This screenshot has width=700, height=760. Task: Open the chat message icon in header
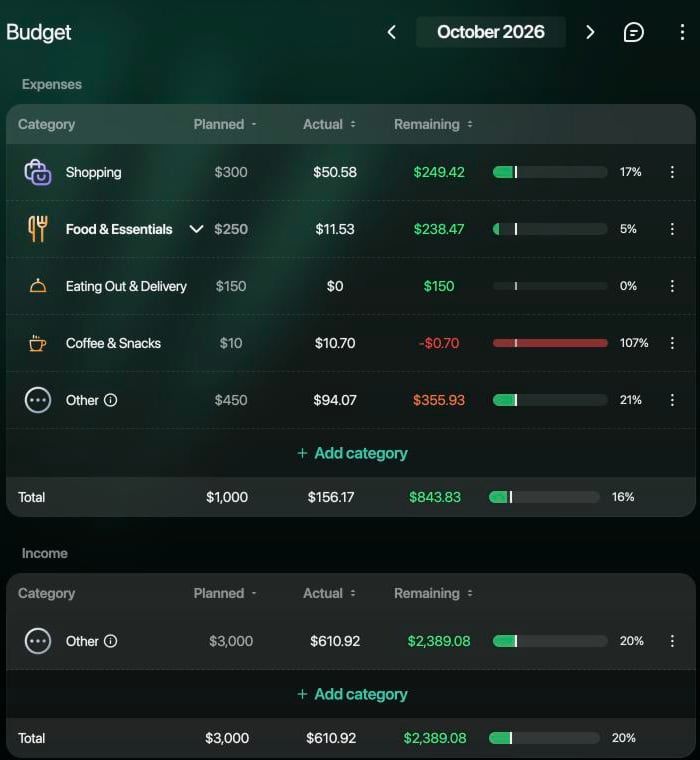(633, 32)
